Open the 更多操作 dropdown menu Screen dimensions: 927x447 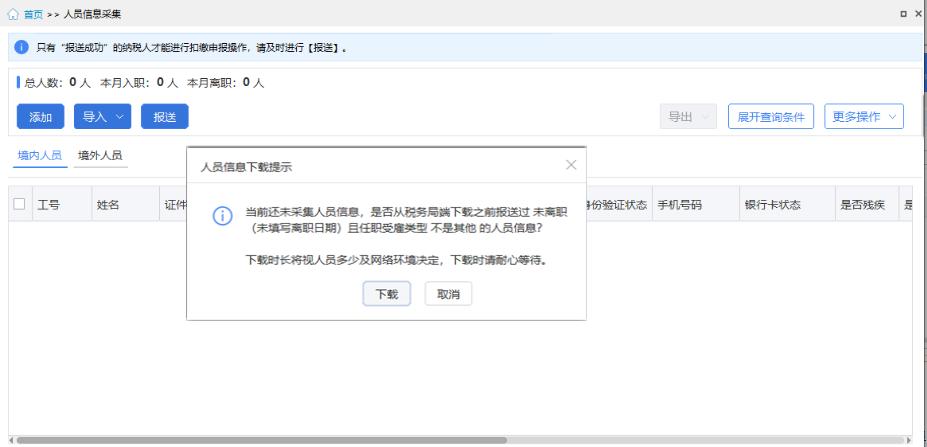tap(863, 117)
